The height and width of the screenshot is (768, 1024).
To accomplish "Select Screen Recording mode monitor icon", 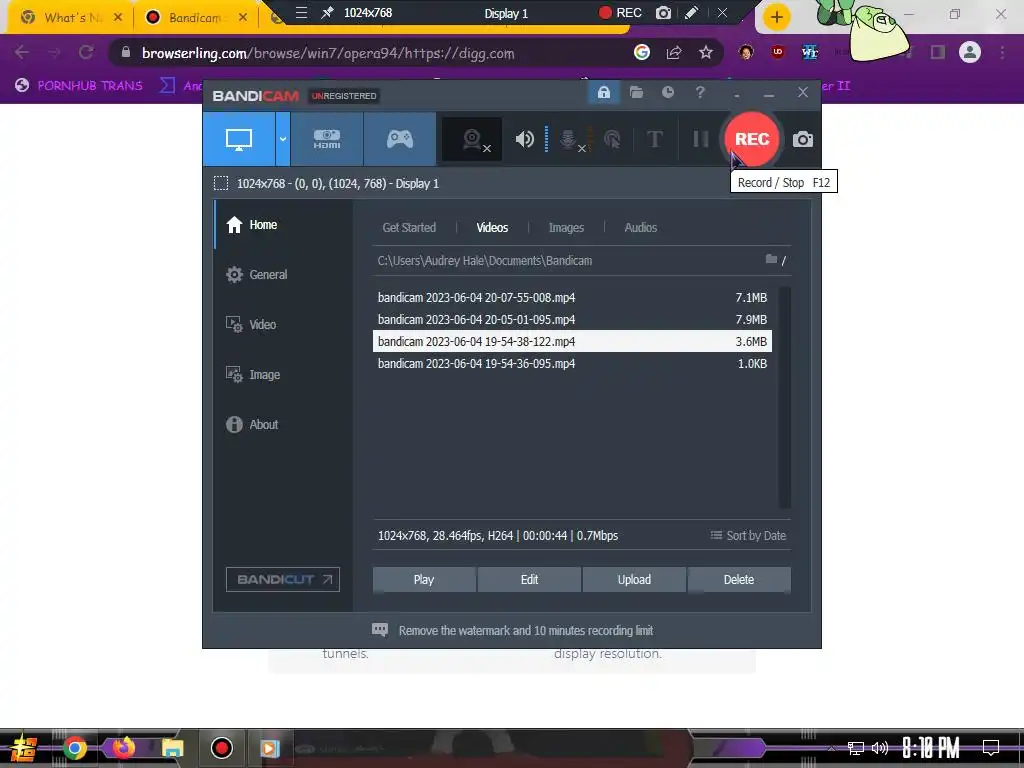I will (x=239, y=139).
